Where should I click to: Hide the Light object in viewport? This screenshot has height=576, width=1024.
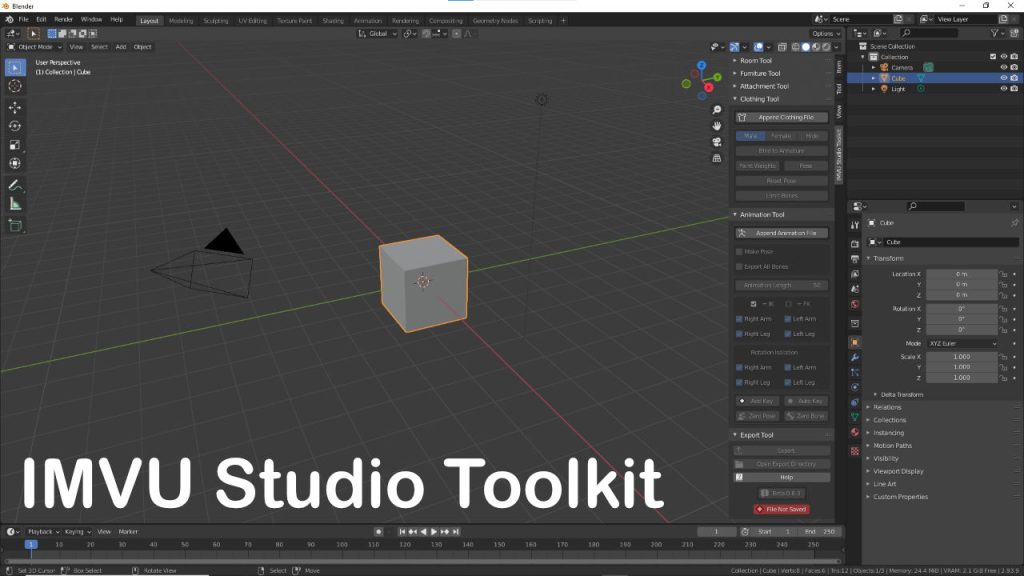[1004, 89]
